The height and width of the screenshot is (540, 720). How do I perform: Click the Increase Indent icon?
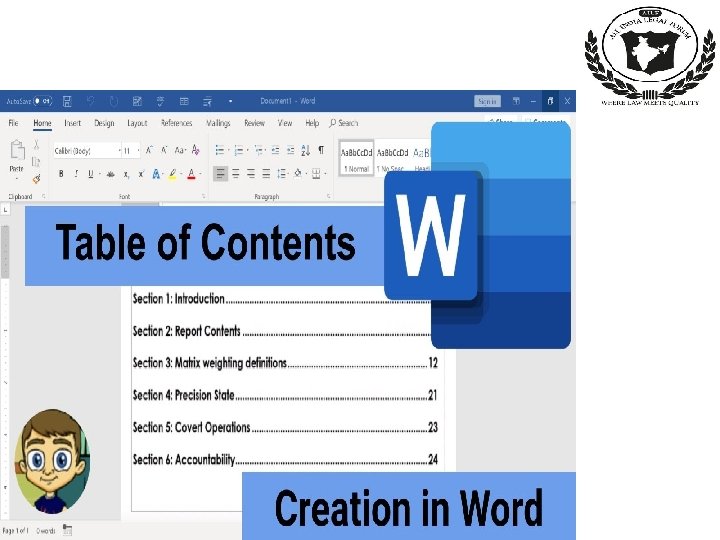point(291,150)
